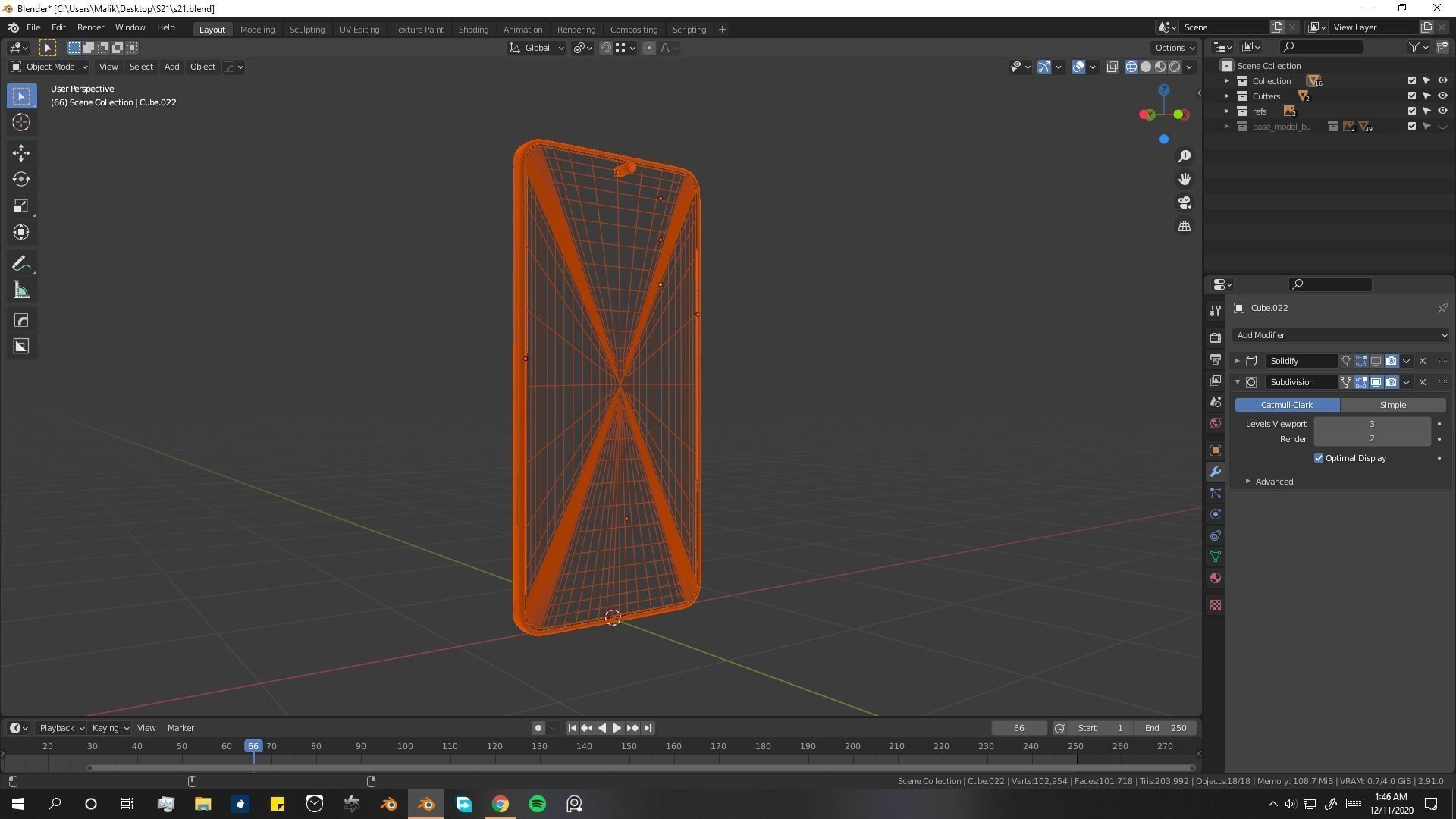The image size is (1456, 819).
Task: Expand the Advanced subdivision panel
Action: 1273,482
